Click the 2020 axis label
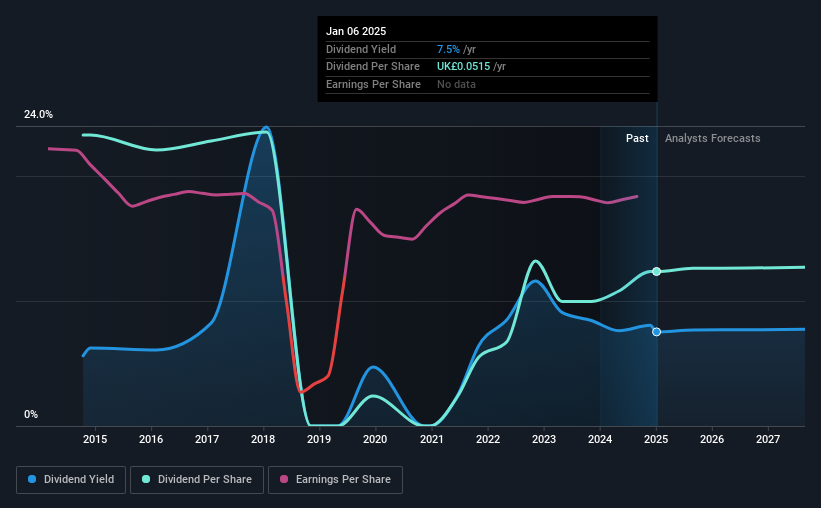 [x=375, y=439]
